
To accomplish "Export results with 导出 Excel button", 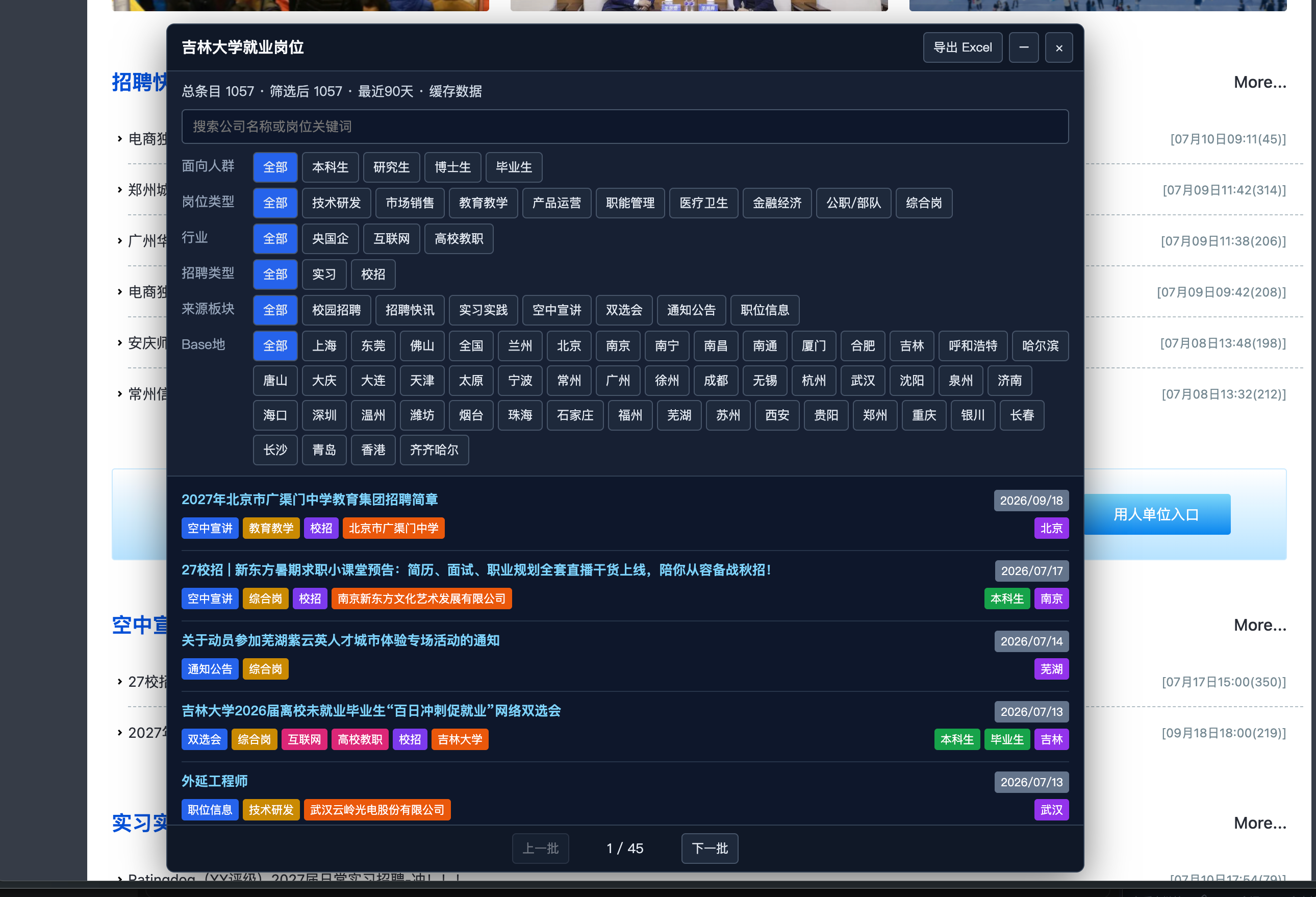I will (962, 47).
